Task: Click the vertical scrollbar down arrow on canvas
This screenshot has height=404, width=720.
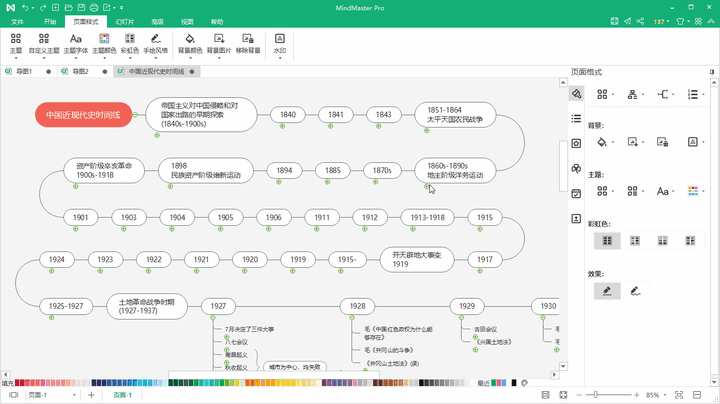Action: [x=563, y=366]
